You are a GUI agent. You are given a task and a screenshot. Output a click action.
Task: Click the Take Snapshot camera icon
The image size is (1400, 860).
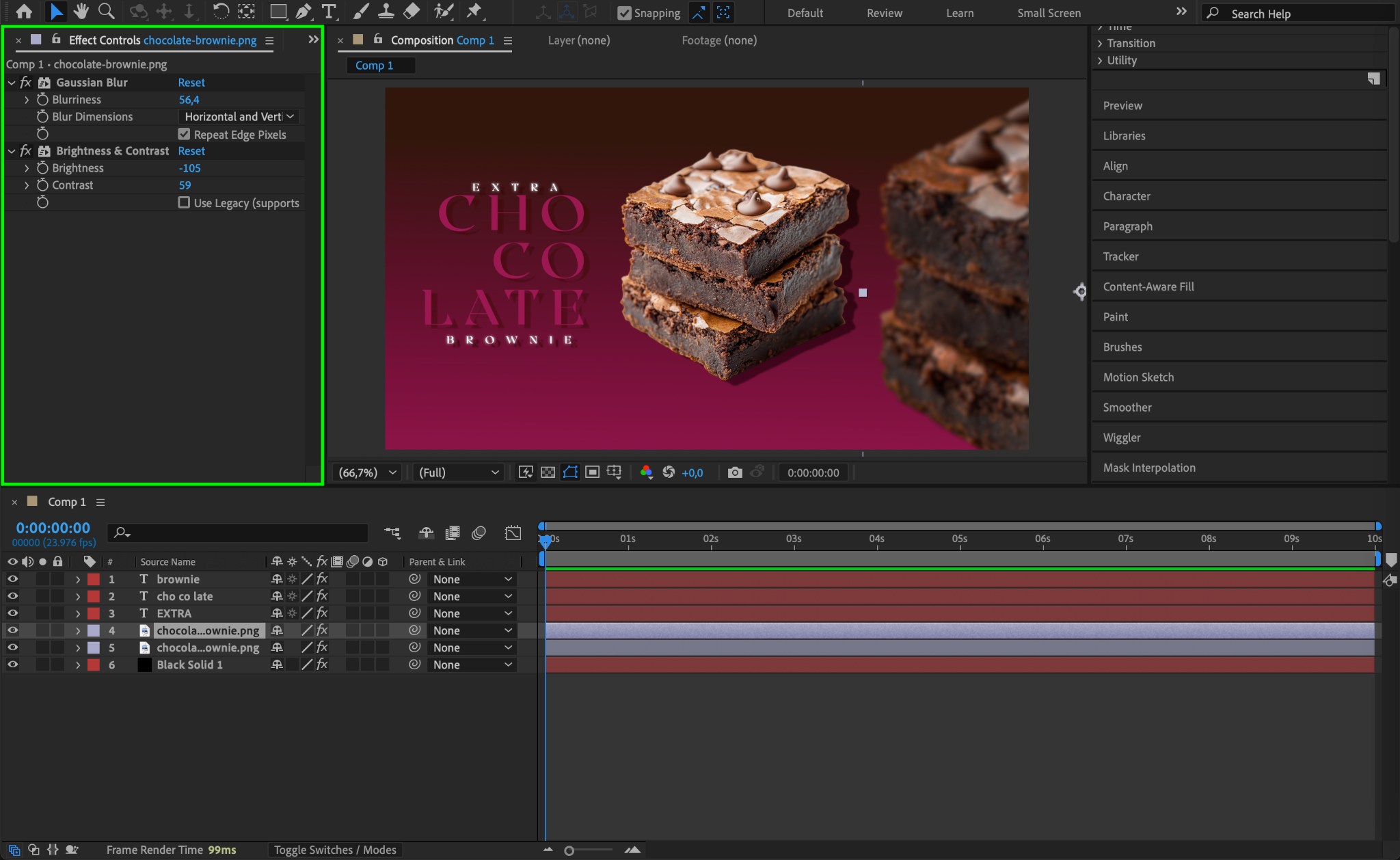point(734,472)
